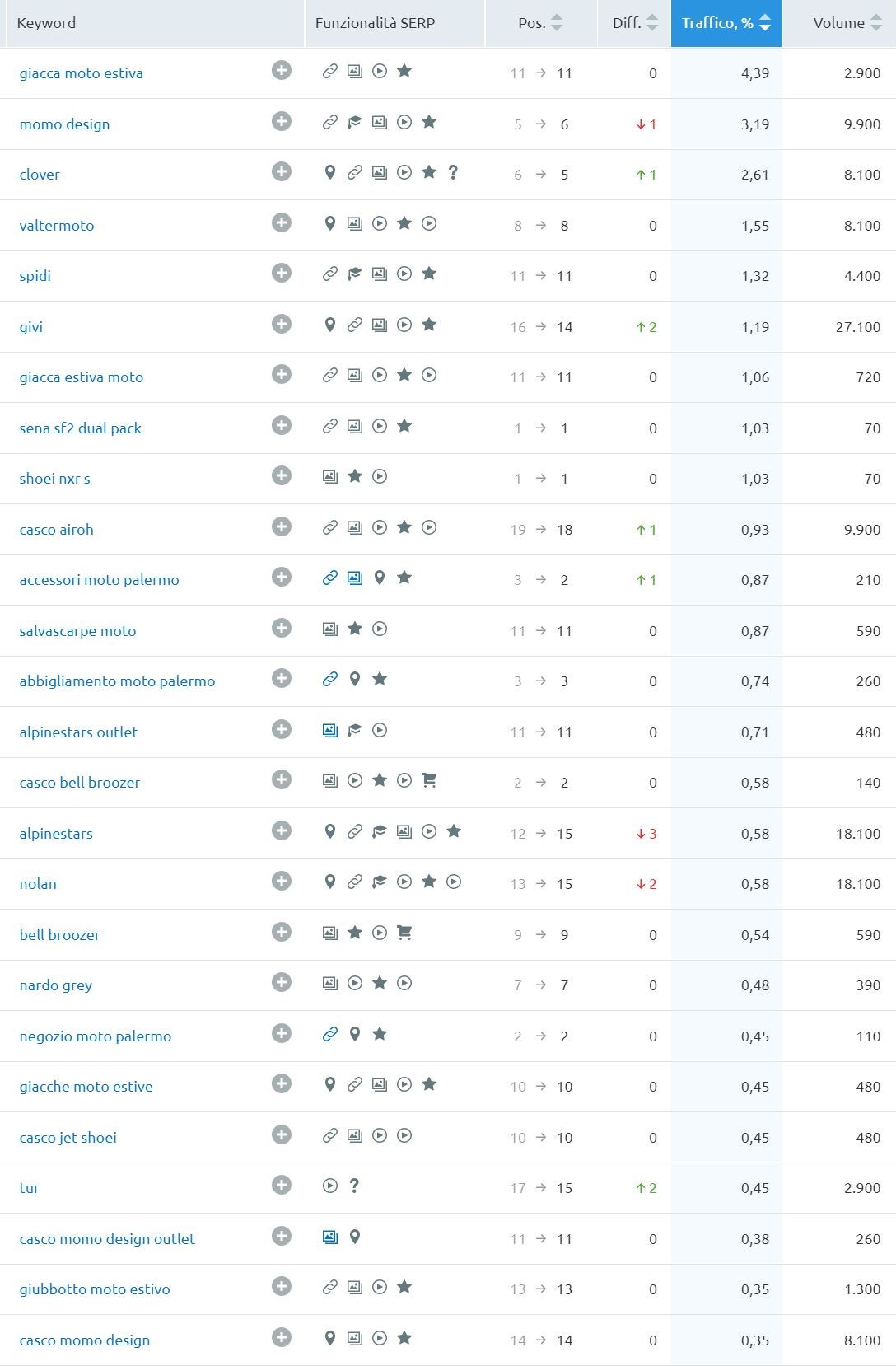Image resolution: width=896 pixels, height=1366 pixels.
Task: Add casco momo design plus icon
Action: point(282,1337)
